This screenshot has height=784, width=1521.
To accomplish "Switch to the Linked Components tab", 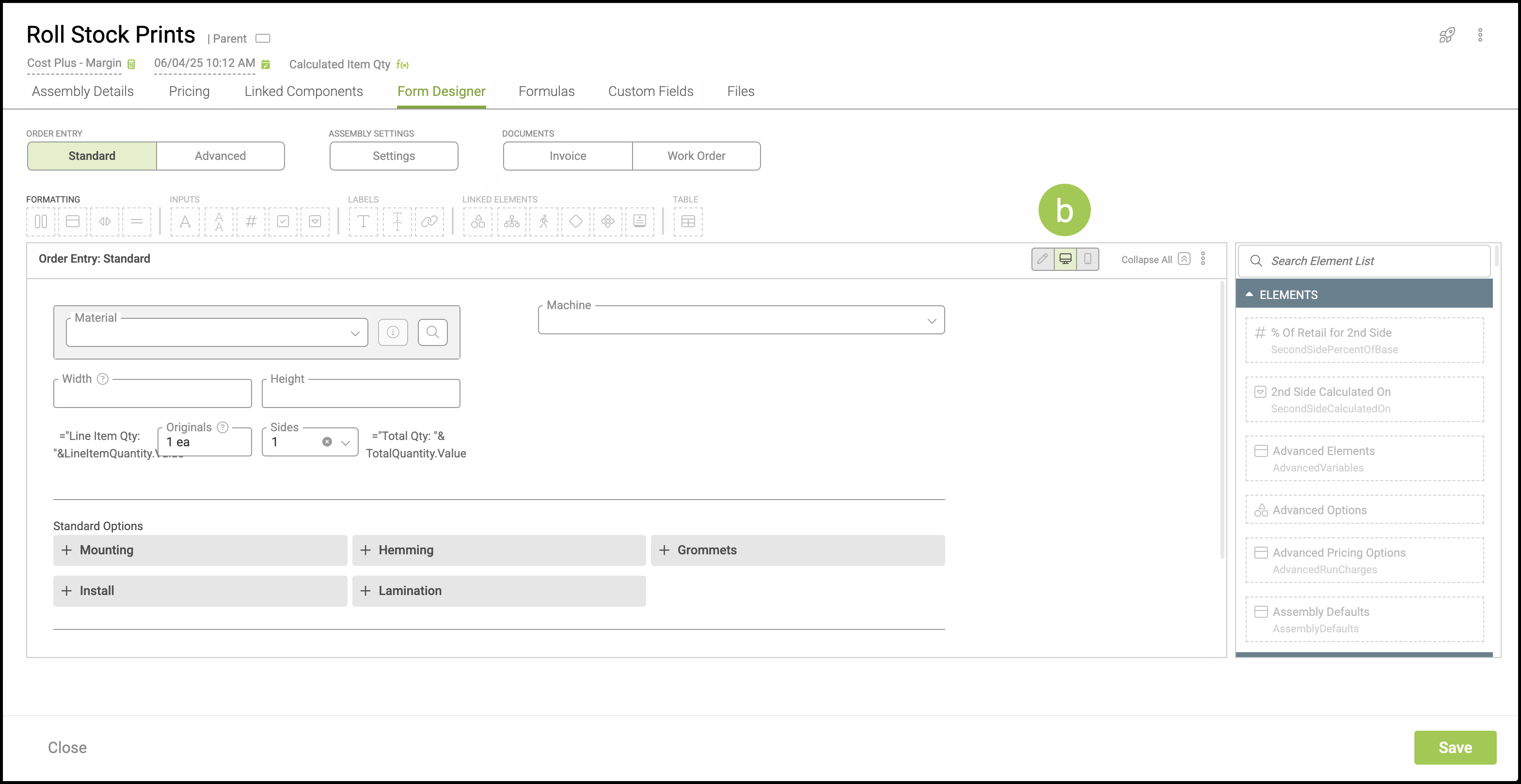I will [x=303, y=92].
